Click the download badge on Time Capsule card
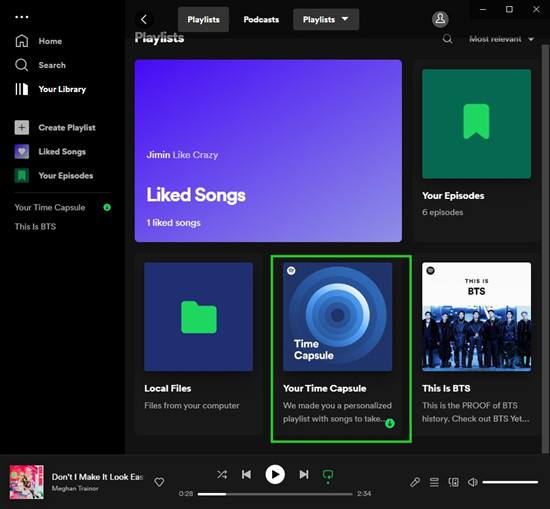Viewport: 550px width, 509px height. pyautogui.click(x=390, y=423)
